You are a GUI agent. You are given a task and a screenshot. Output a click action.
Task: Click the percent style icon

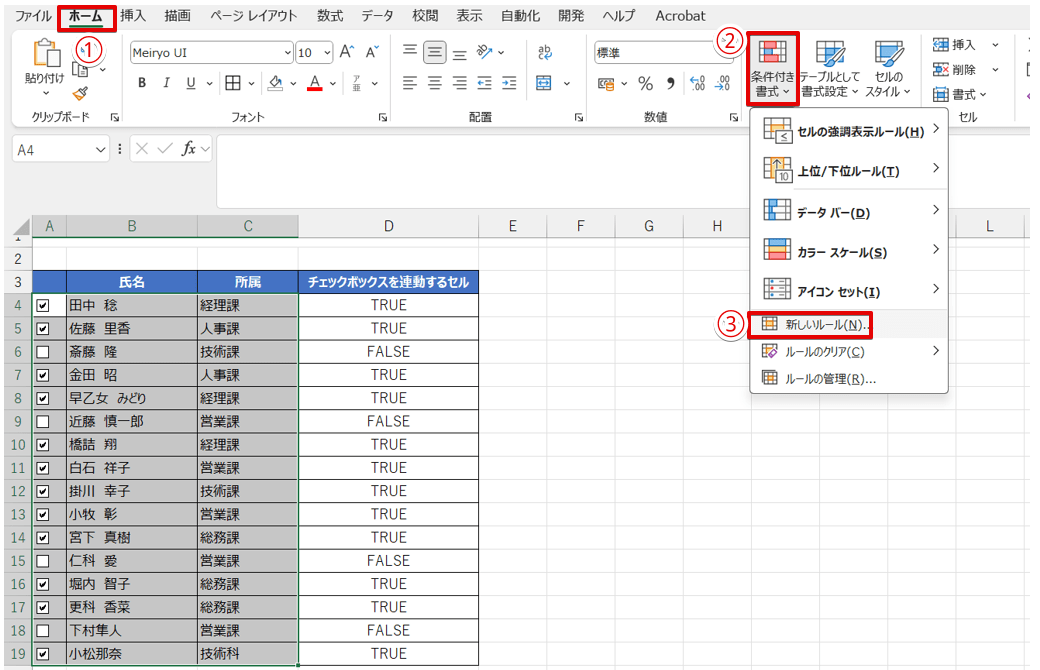click(645, 84)
